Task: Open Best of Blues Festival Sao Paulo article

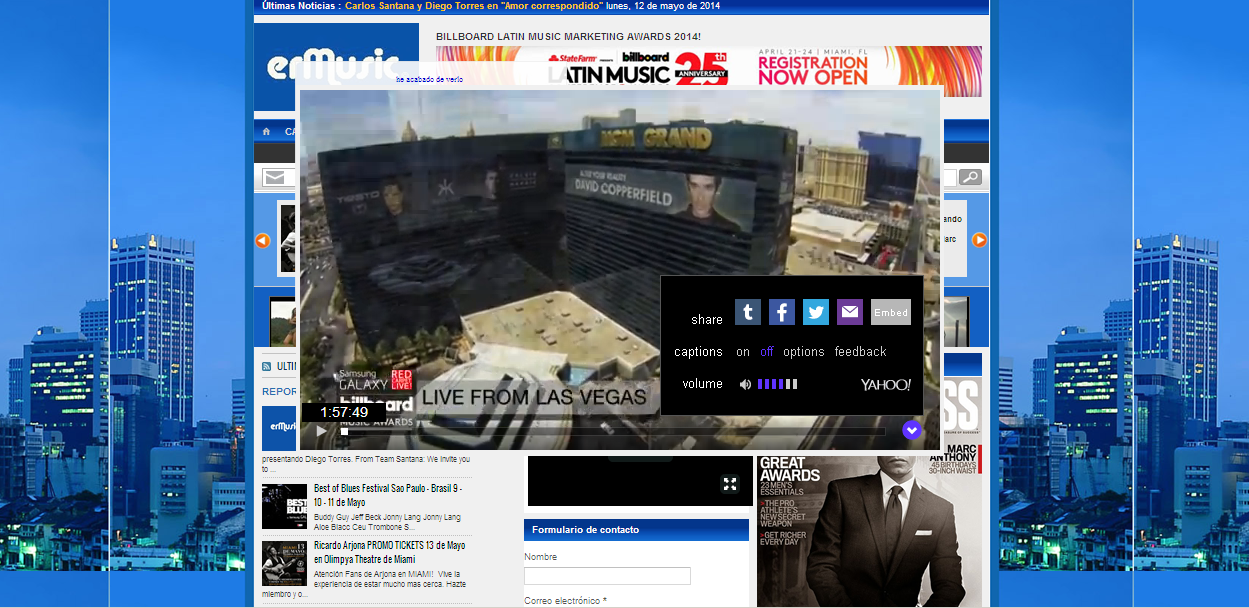Action: click(x=388, y=495)
